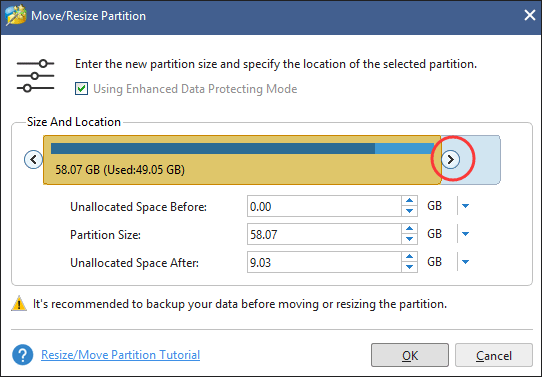This screenshot has height=377, width=542.
Task: Click the right partition handle arrow
Action: [x=450, y=160]
